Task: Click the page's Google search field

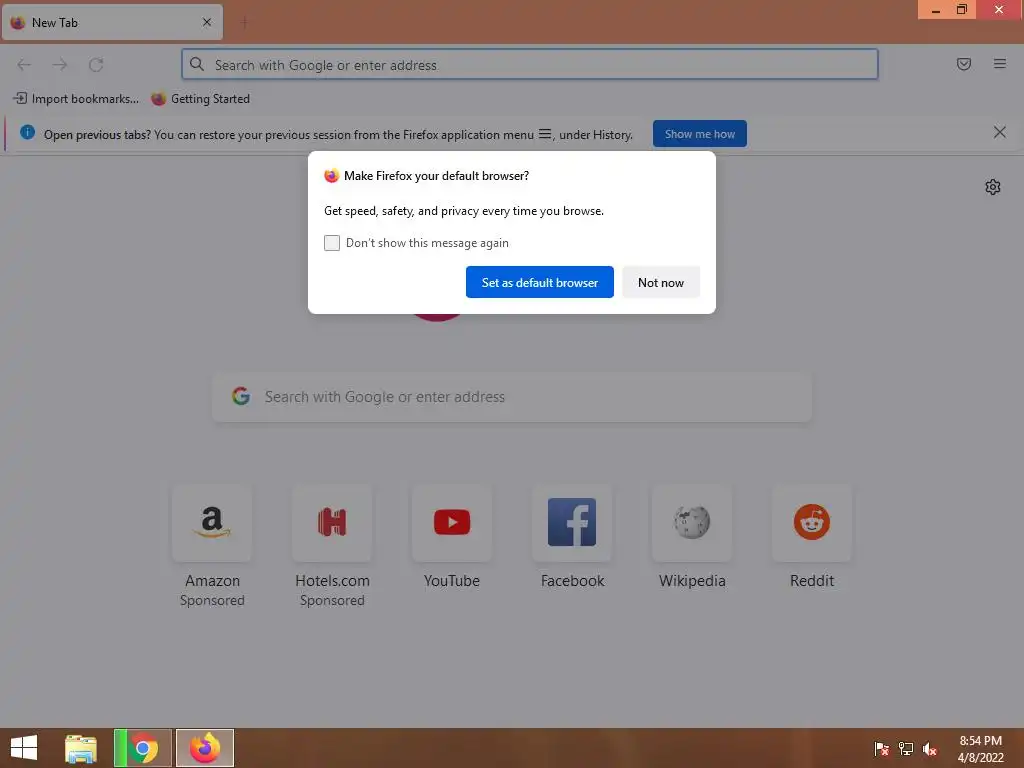Action: coord(512,397)
